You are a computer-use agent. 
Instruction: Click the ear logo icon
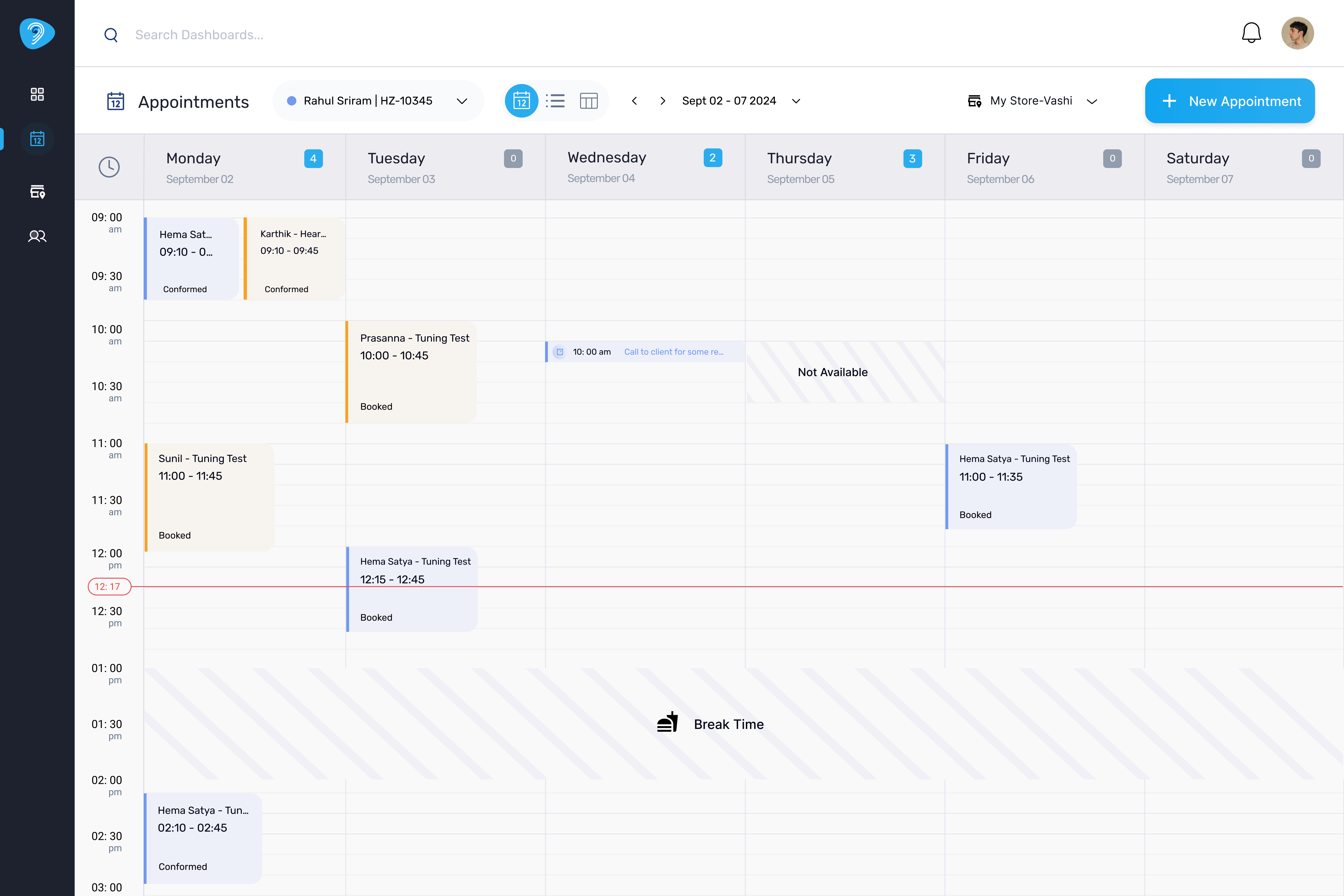(37, 33)
